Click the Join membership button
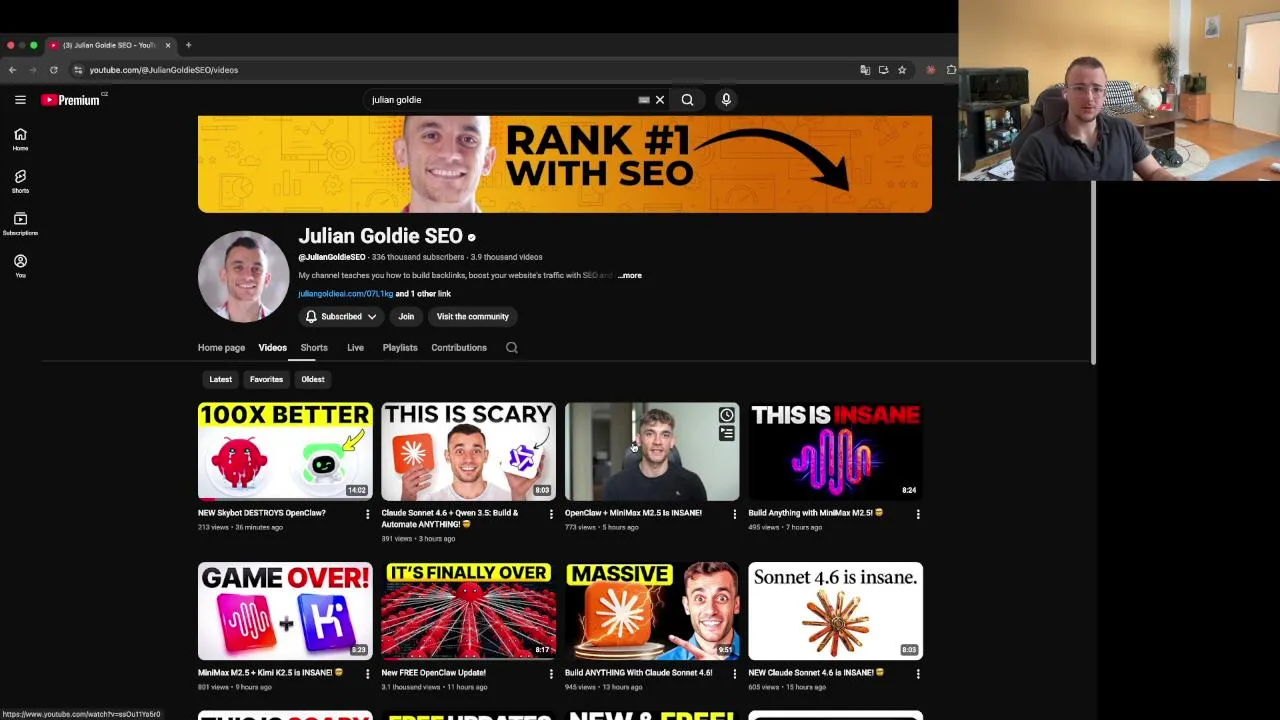The height and width of the screenshot is (720, 1280). [x=406, y=316]
